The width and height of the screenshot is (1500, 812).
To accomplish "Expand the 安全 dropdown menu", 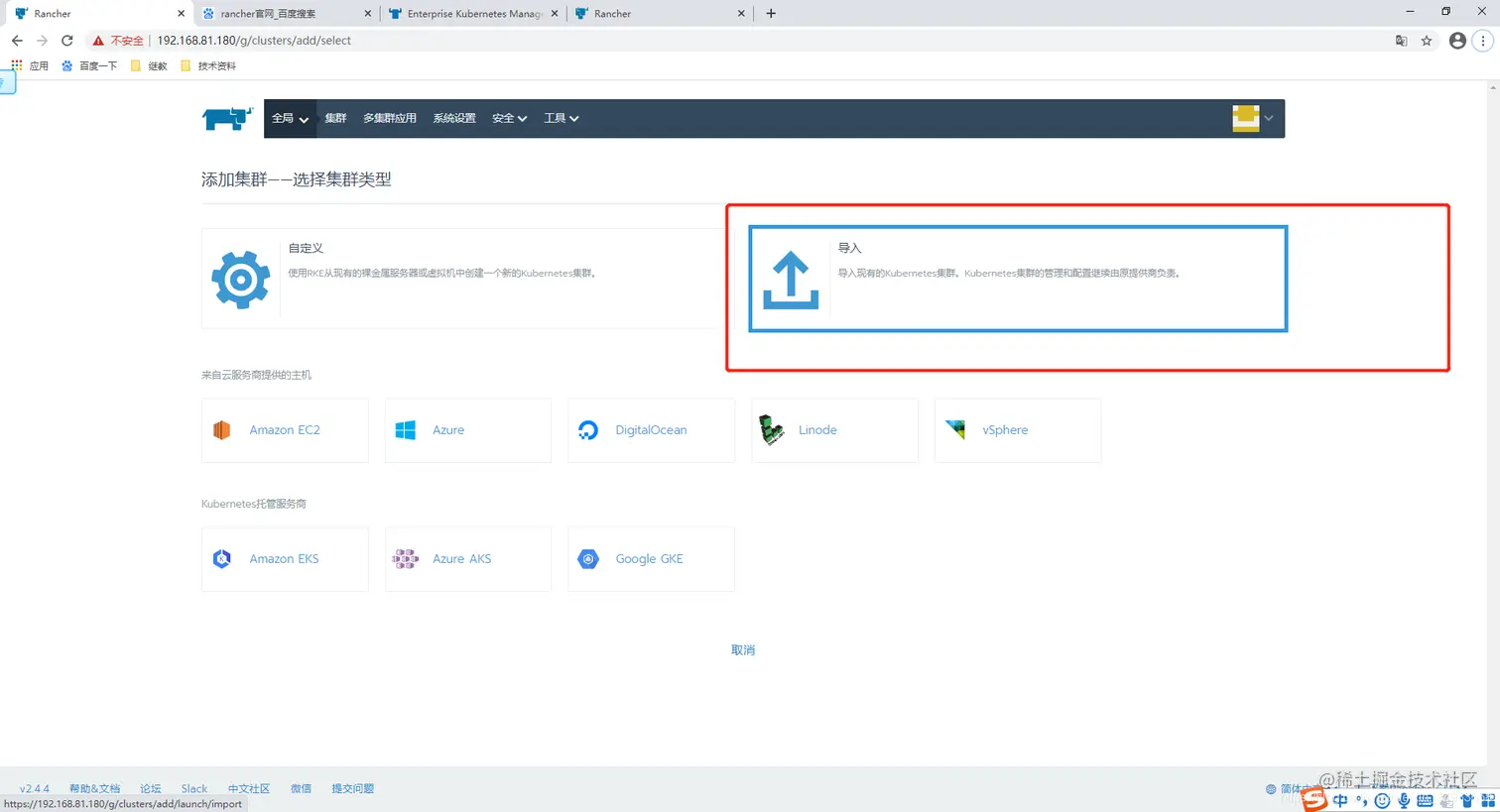I will (509, 118).
